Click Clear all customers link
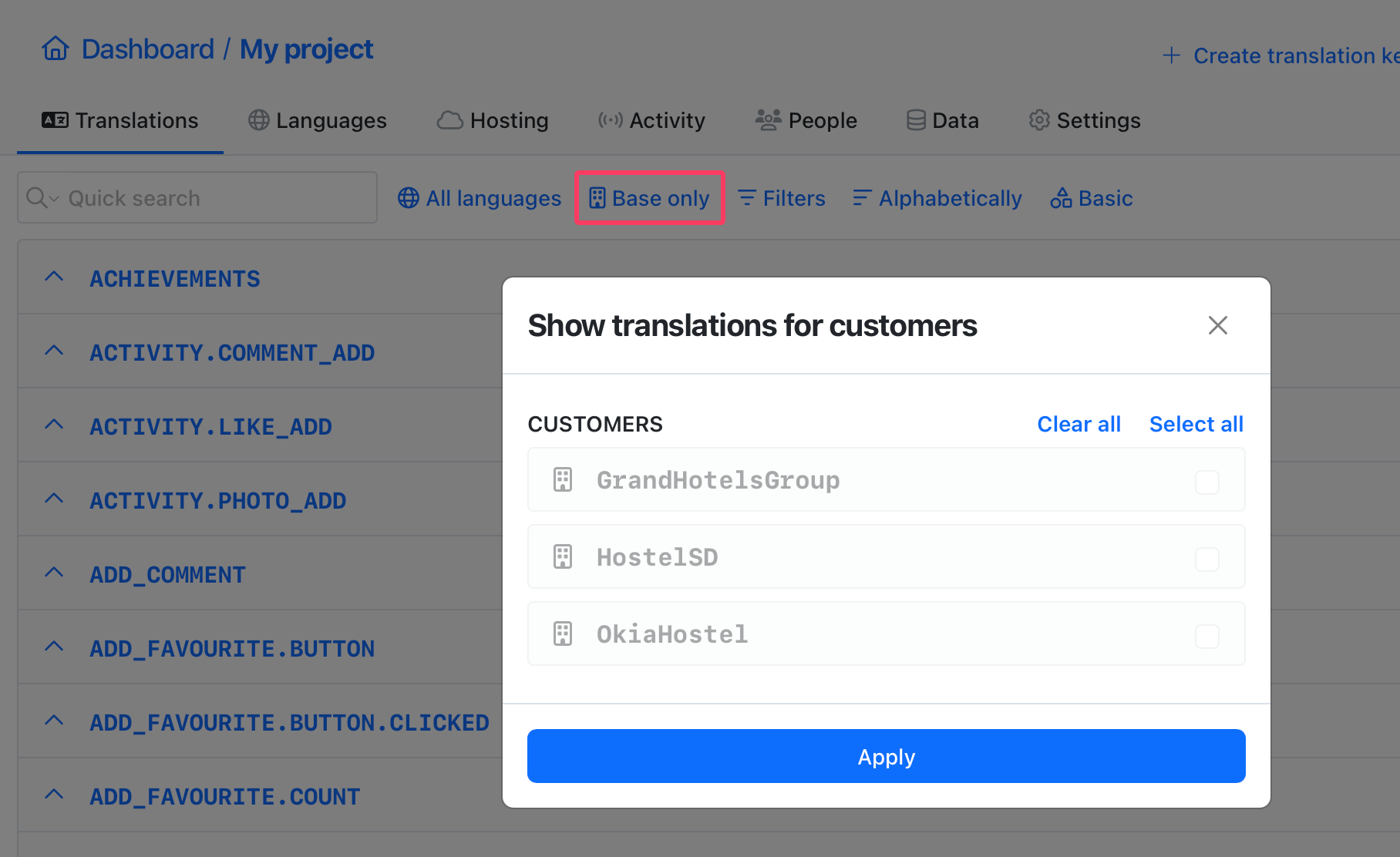Image resolution: width=1400 pixels, height=857 pixels. 1079,424
